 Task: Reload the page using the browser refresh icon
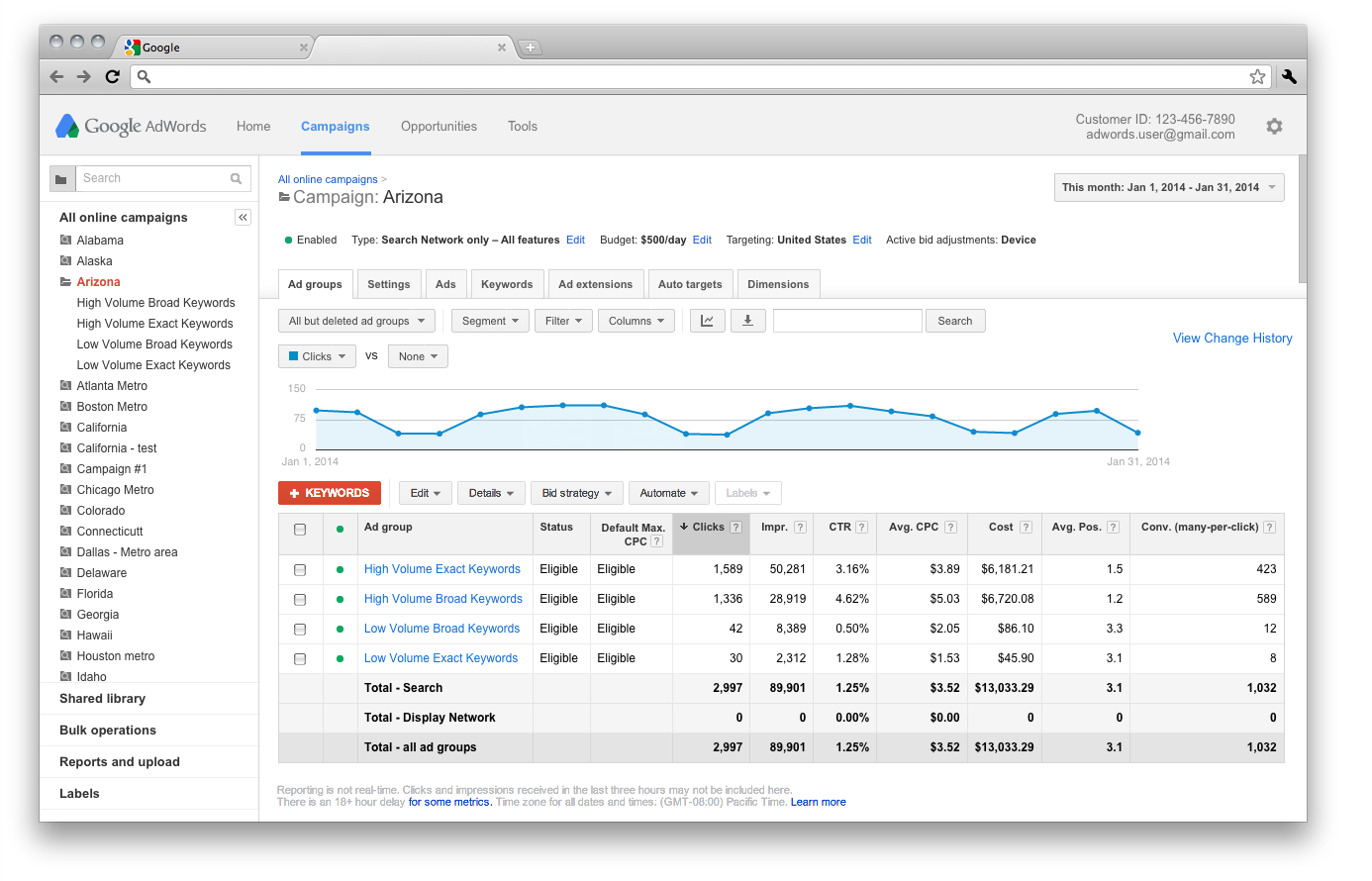tap(112, 76)
